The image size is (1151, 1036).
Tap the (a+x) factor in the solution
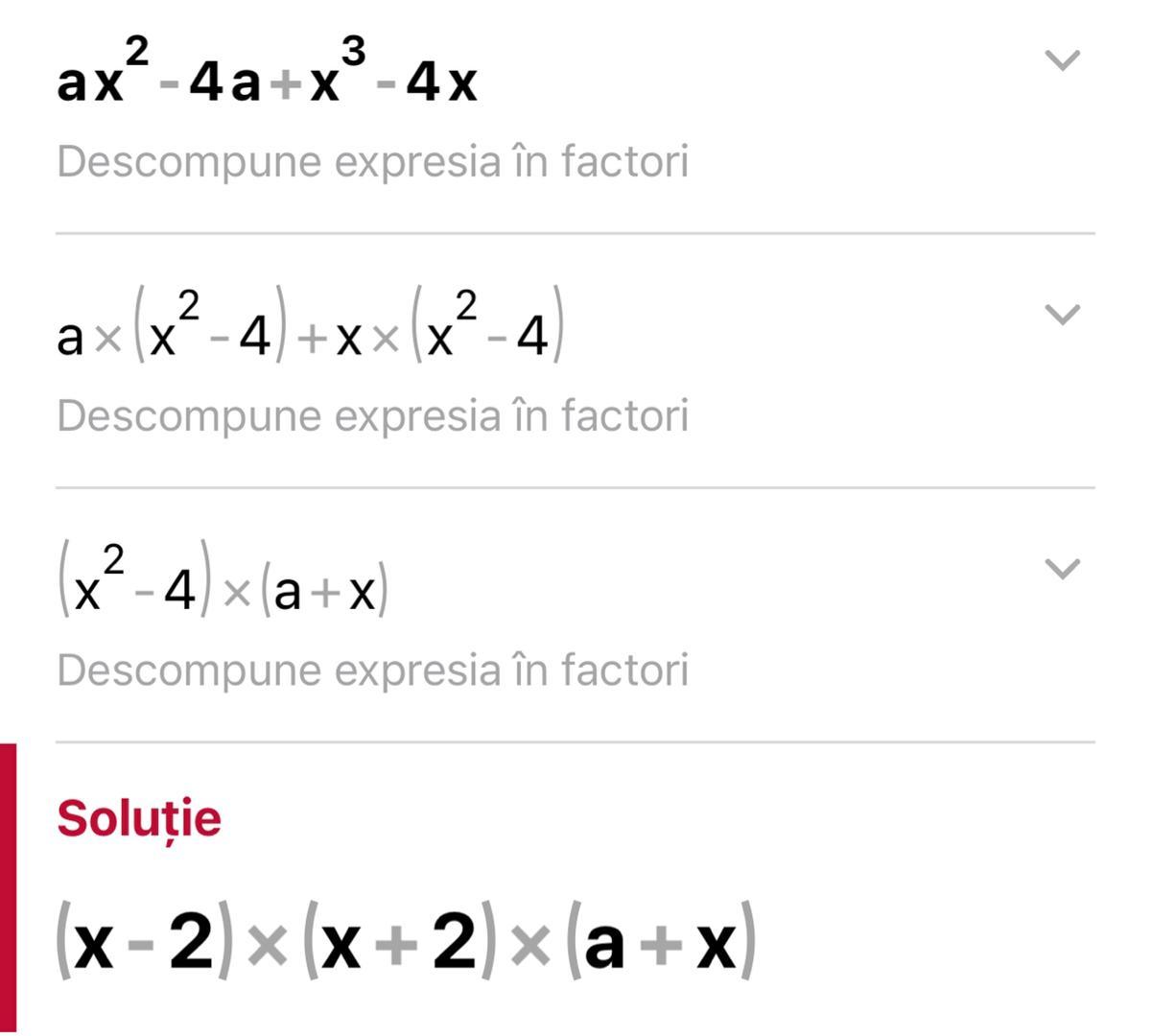(662, 943)
